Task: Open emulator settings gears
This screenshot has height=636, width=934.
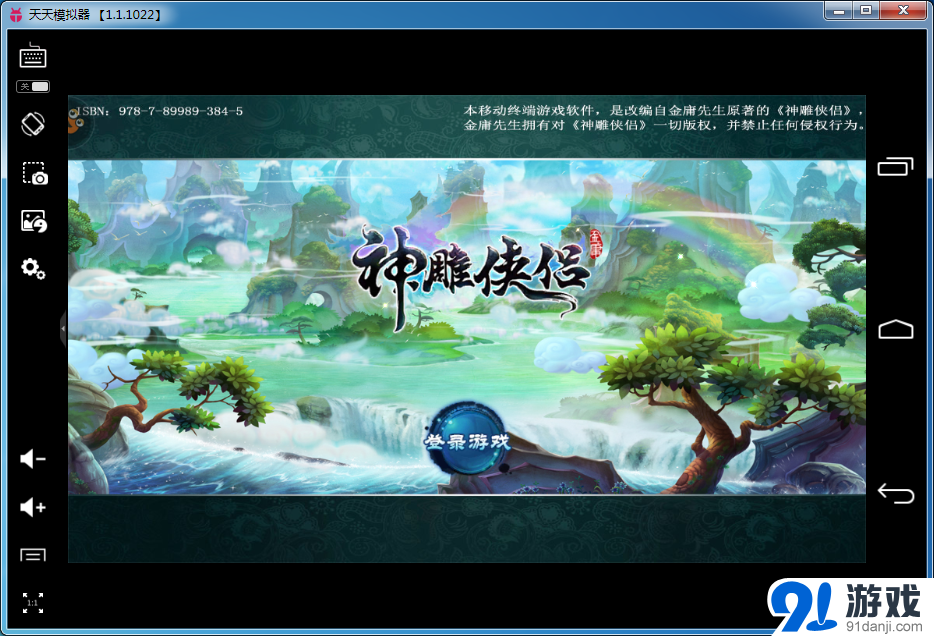Action: tap(33, 269)
